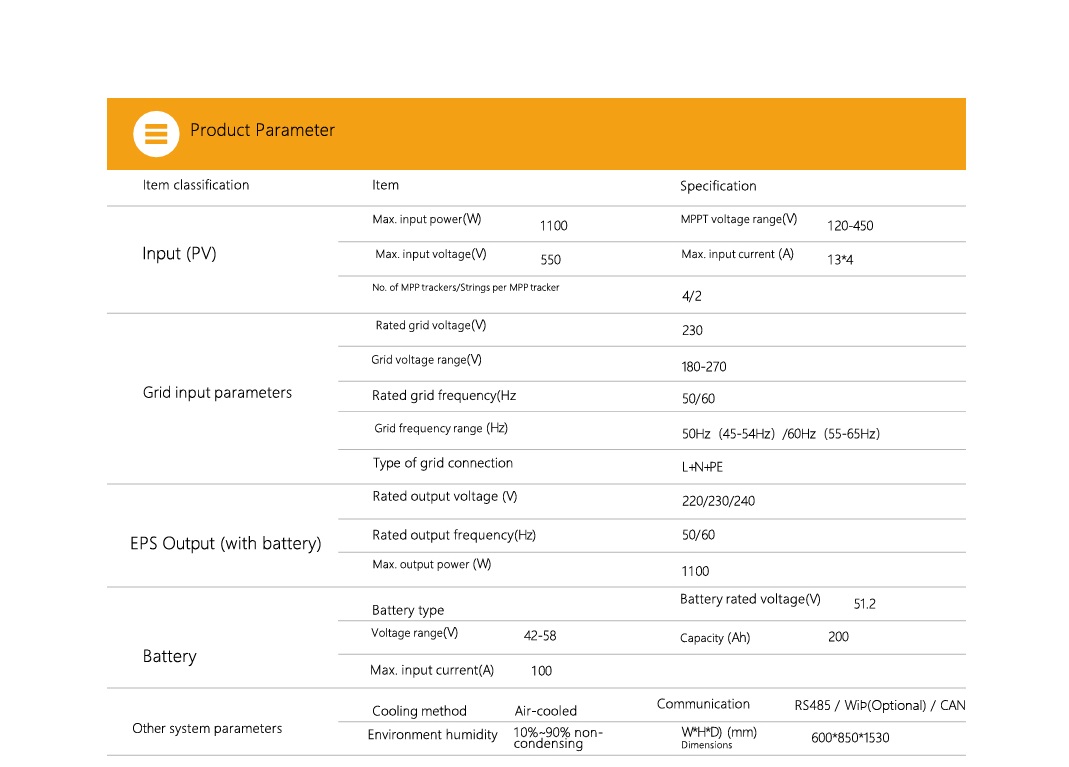Select the Specification column header
Screen dimensions: 1069x767
pyautogui.click(x=718, y=186)
